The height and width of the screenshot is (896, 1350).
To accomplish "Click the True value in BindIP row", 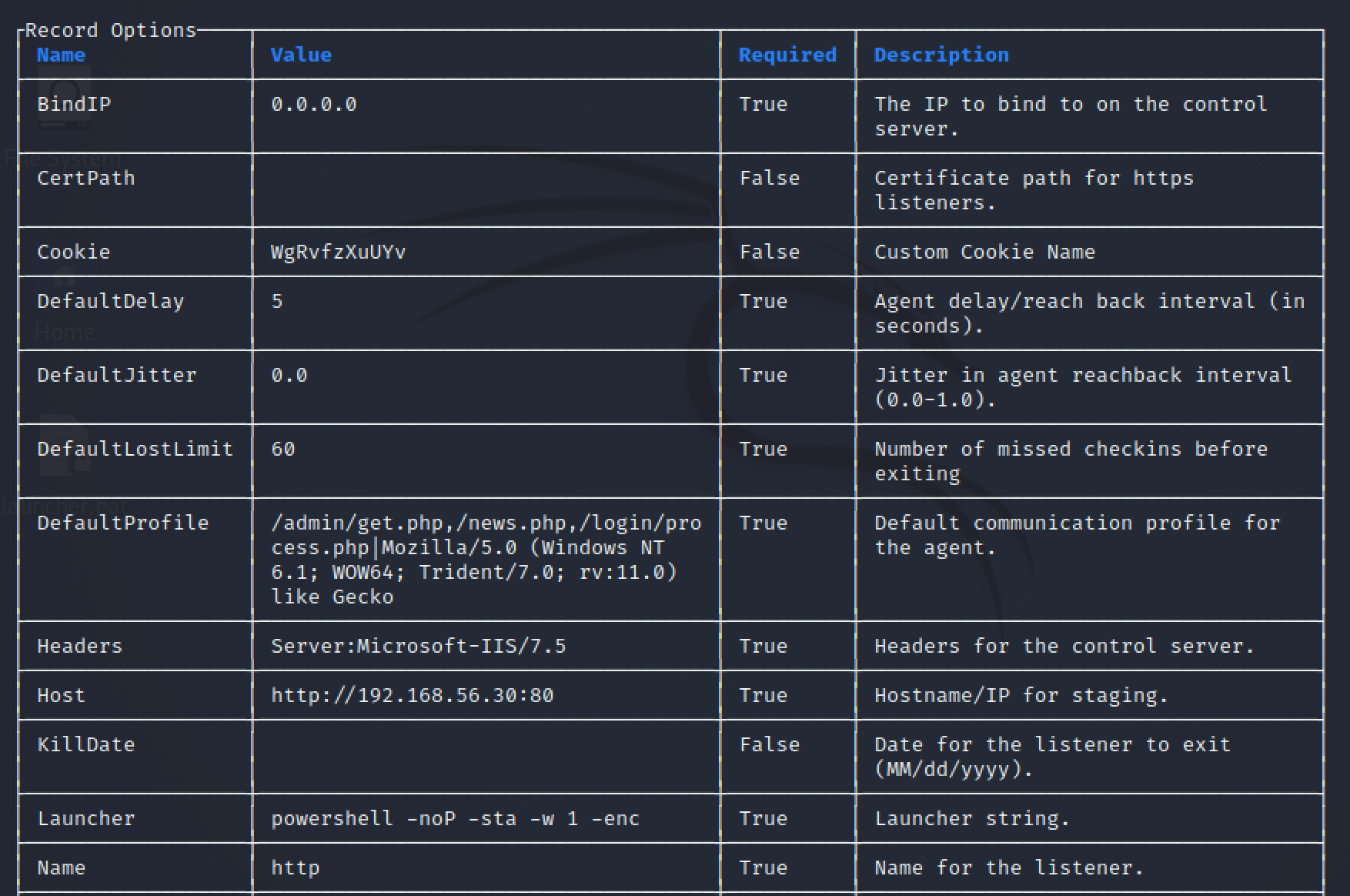I will 764,104.
